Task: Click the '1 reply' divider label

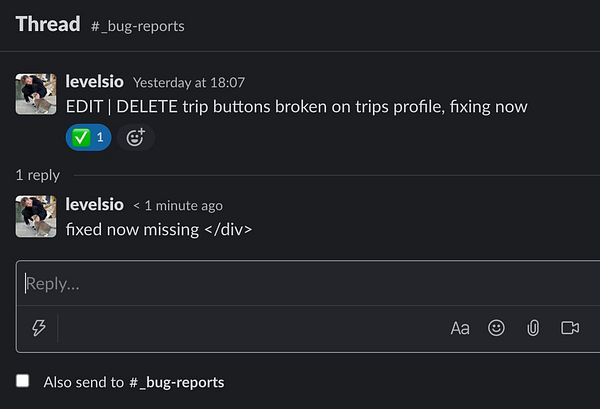Action: point(38,175)
